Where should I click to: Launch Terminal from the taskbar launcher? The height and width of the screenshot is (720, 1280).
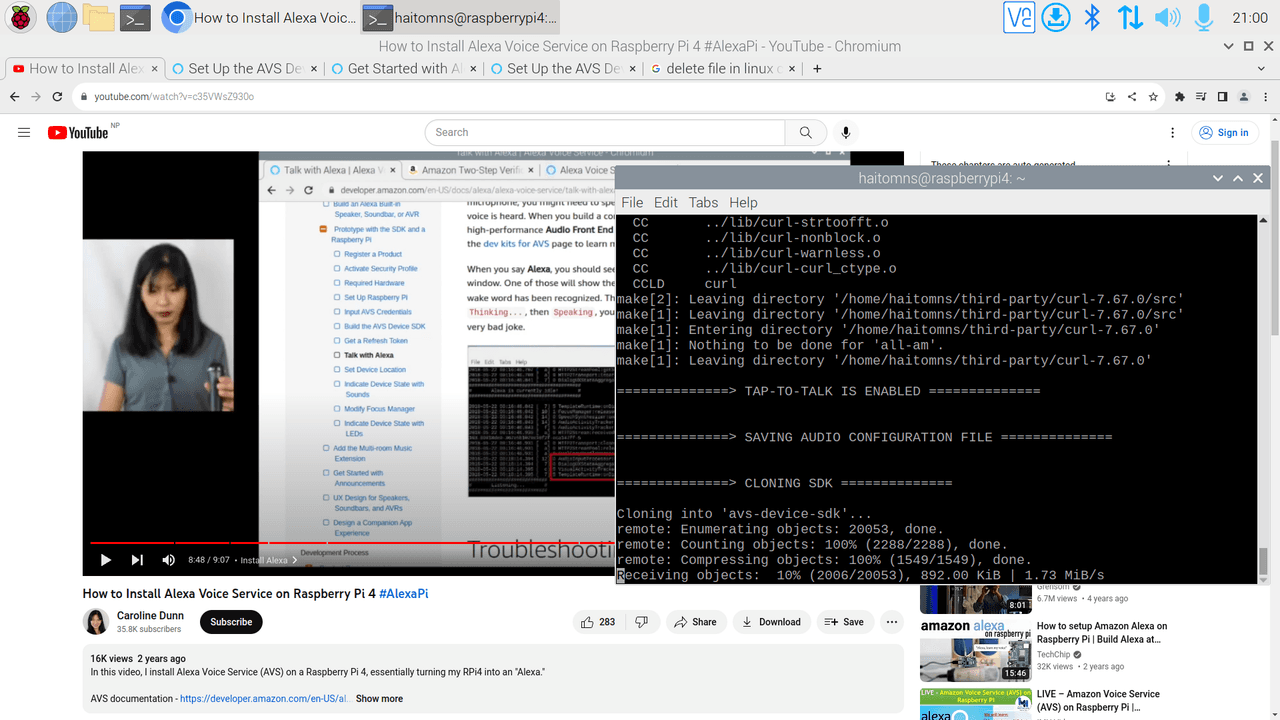pyautogui.click(x=135, y=17)
